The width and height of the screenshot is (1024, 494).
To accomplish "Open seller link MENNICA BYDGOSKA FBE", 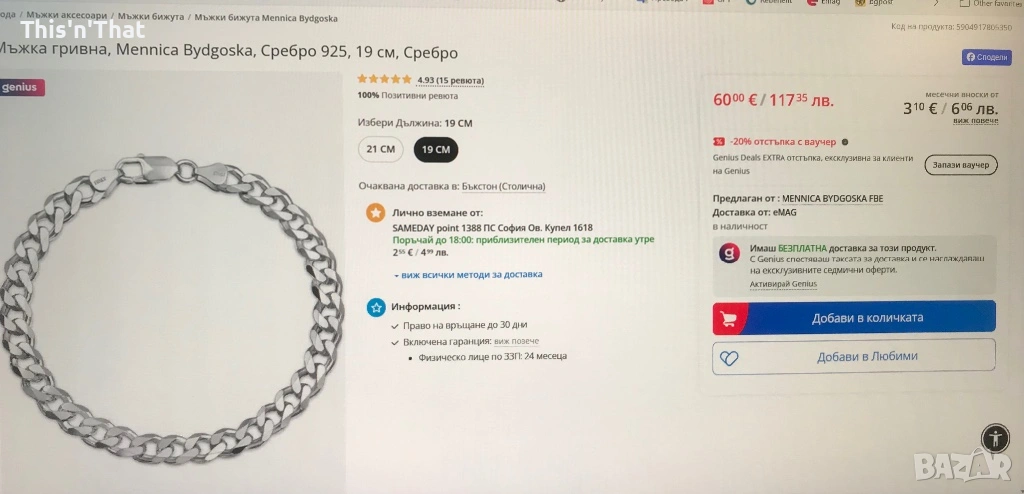I will (x=833, y=199).
